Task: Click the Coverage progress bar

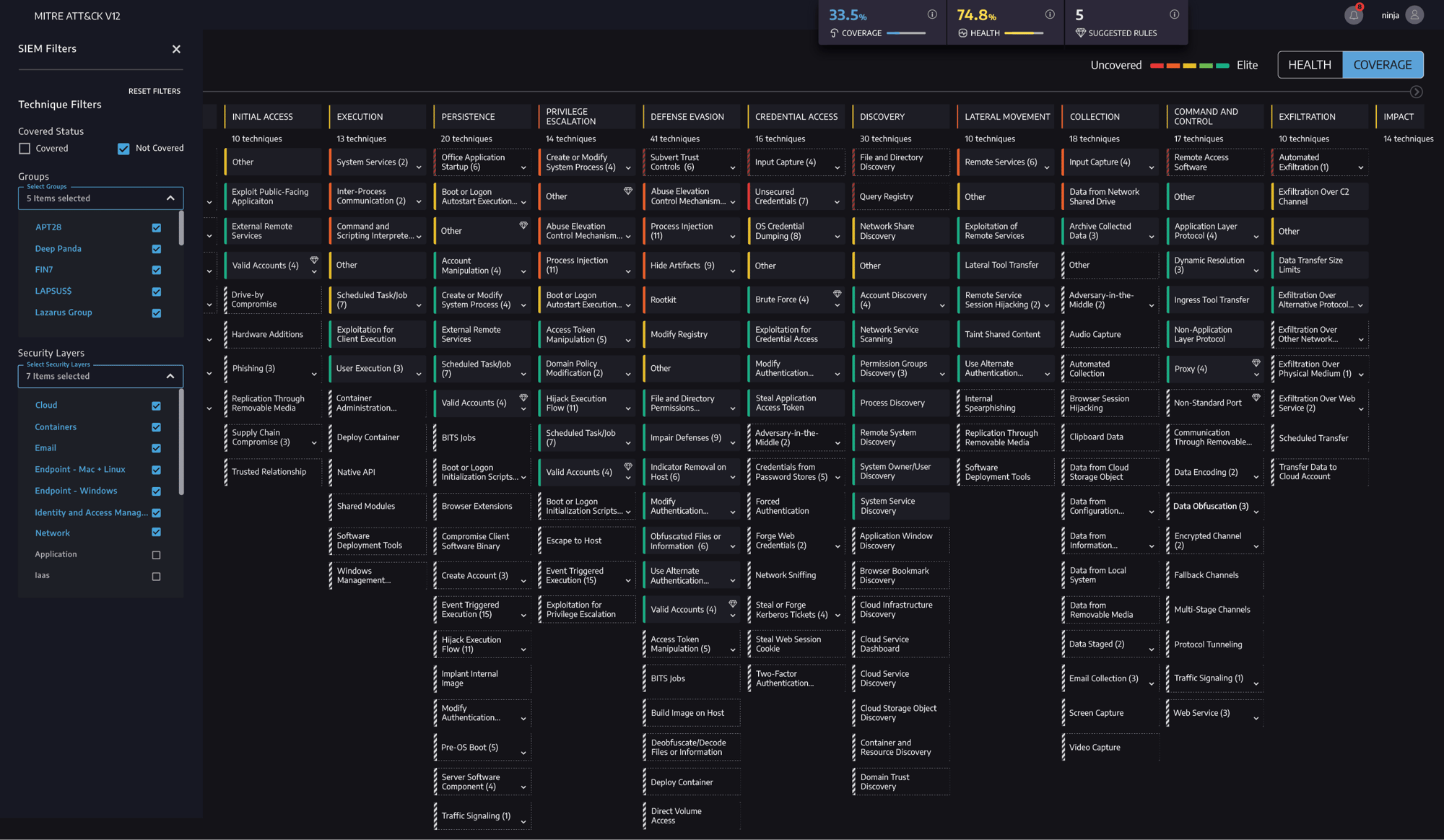Action: pos(906,33)
